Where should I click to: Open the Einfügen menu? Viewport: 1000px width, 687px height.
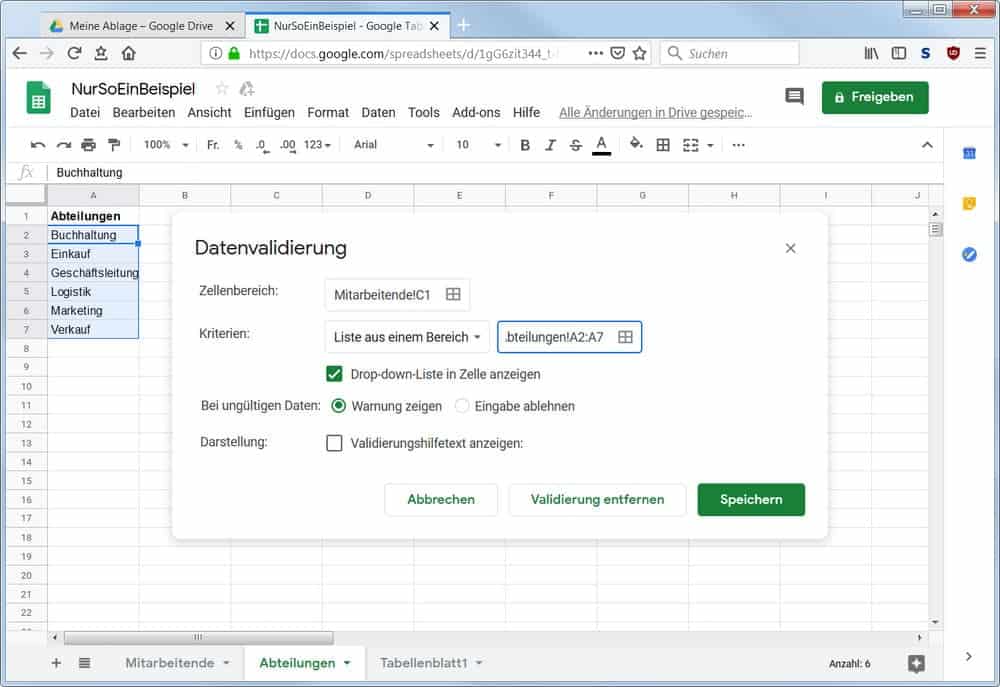coord(269,113)
